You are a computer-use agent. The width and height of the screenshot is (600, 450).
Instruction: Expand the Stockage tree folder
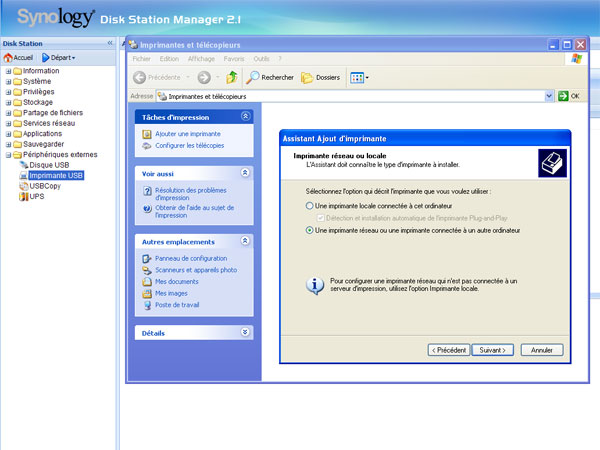point(8,103)
